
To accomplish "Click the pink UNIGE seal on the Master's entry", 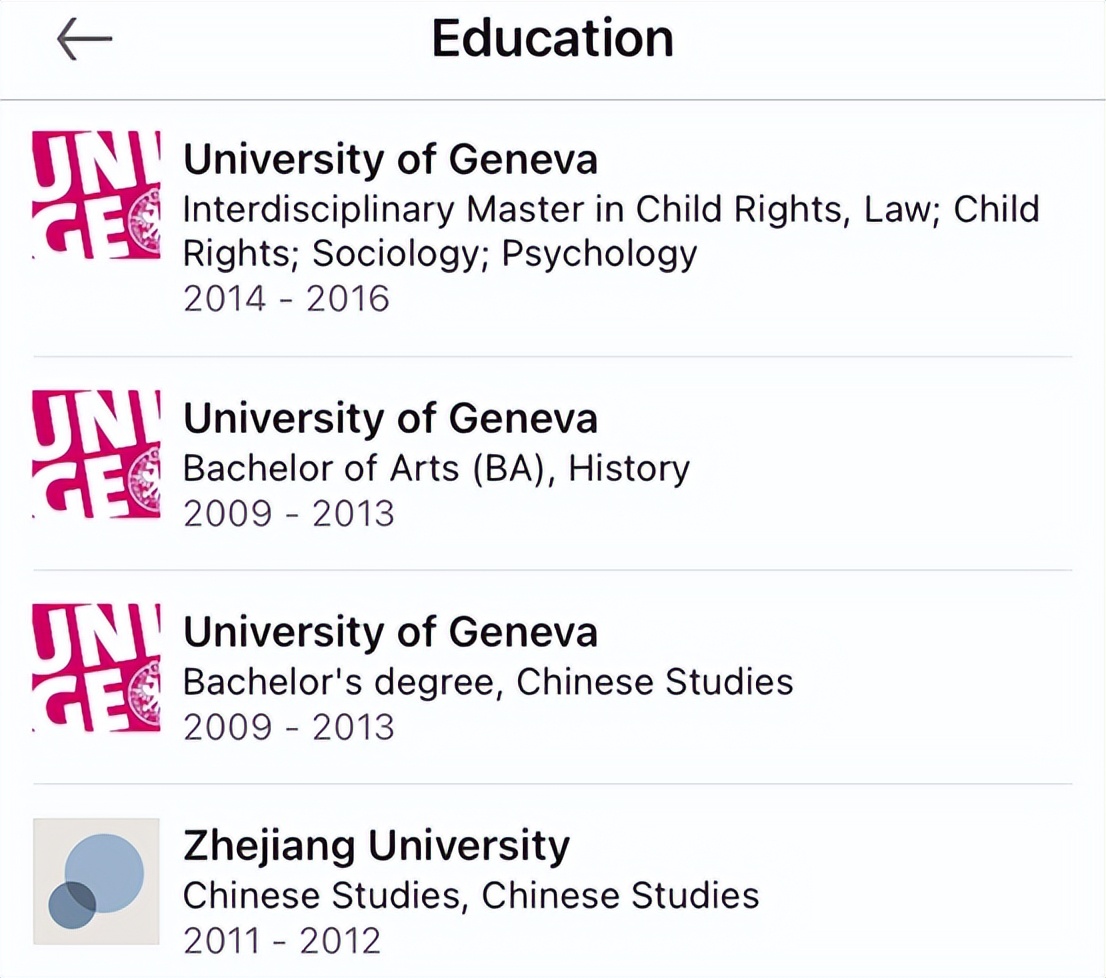I will [95, 195].
